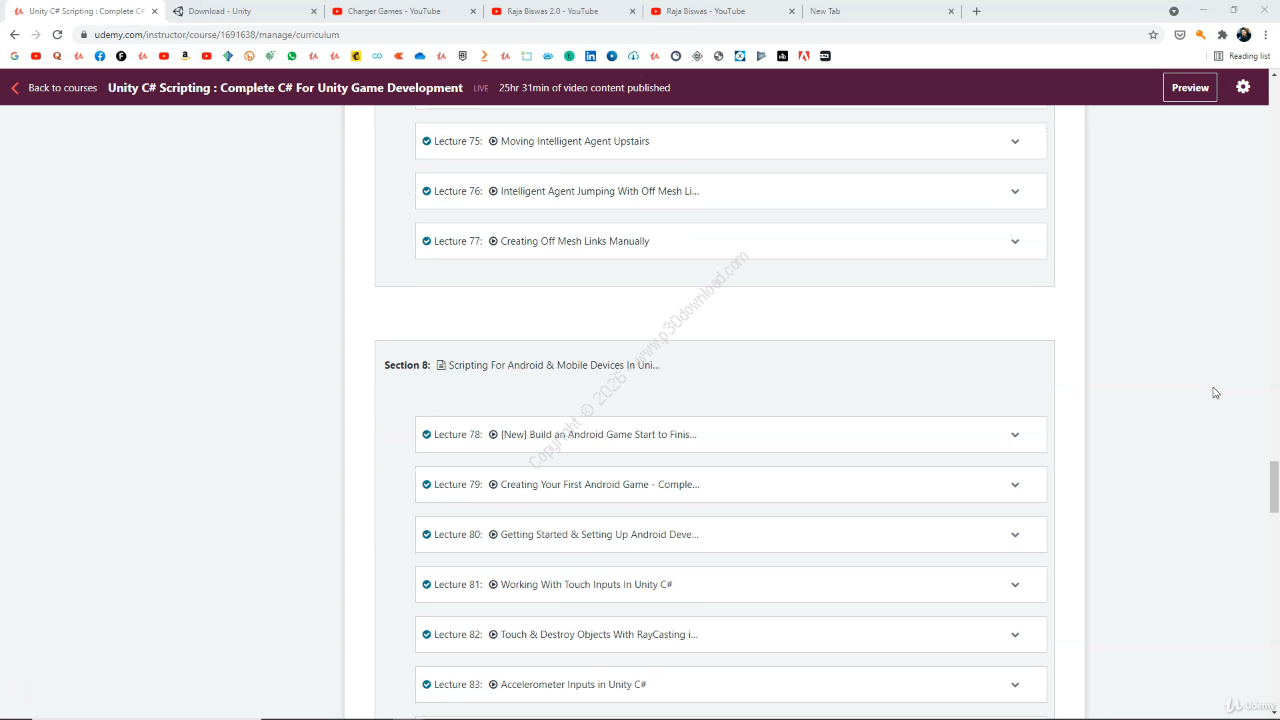Image resolution: width=1280 pixels, height=720 pixels.
Task: Click the orange key extension icon
Action: (1201, 34)
